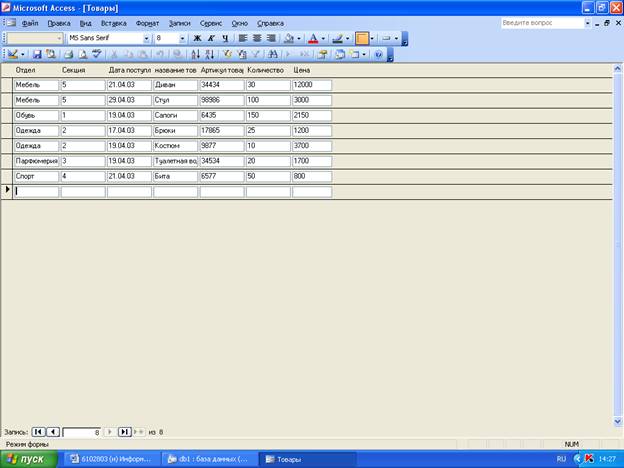Jump to the last record
This screenshot has height=468, width=624.
(124, 432)
